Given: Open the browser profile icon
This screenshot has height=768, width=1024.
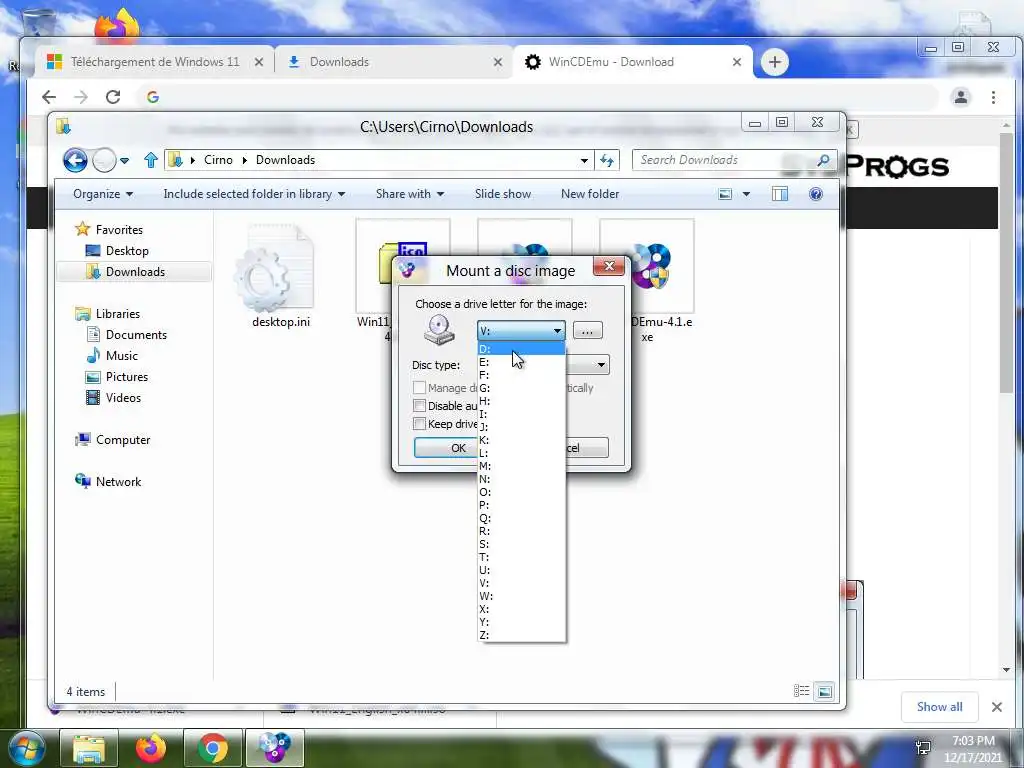Looking at the screenshot, I should point(961,97).
